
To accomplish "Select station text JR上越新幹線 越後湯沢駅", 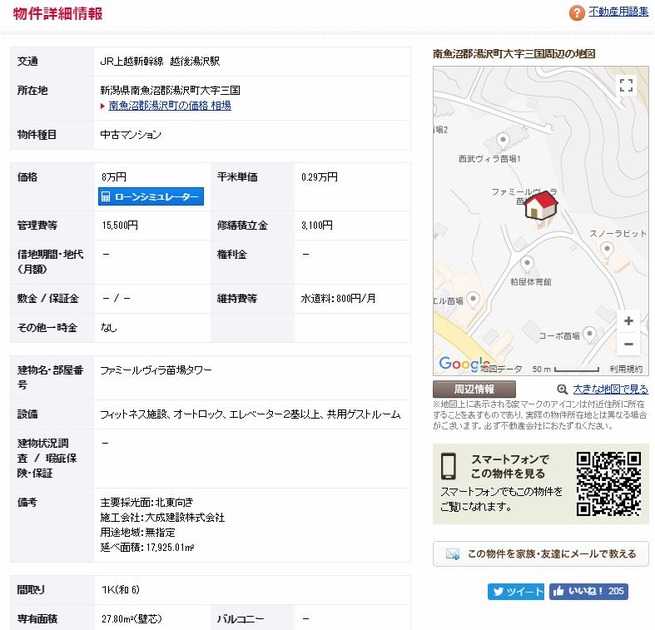I will tap(160, 61).
